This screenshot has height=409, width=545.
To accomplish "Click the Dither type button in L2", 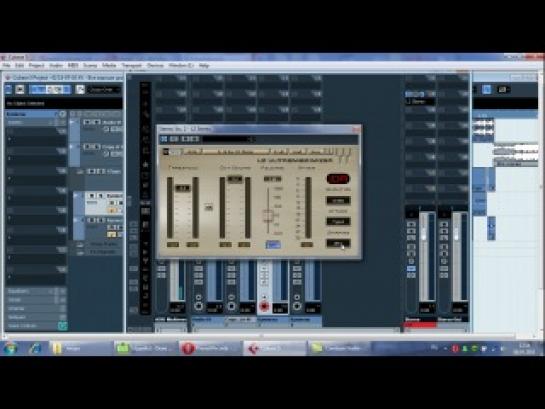I will (x=338, y=221).
